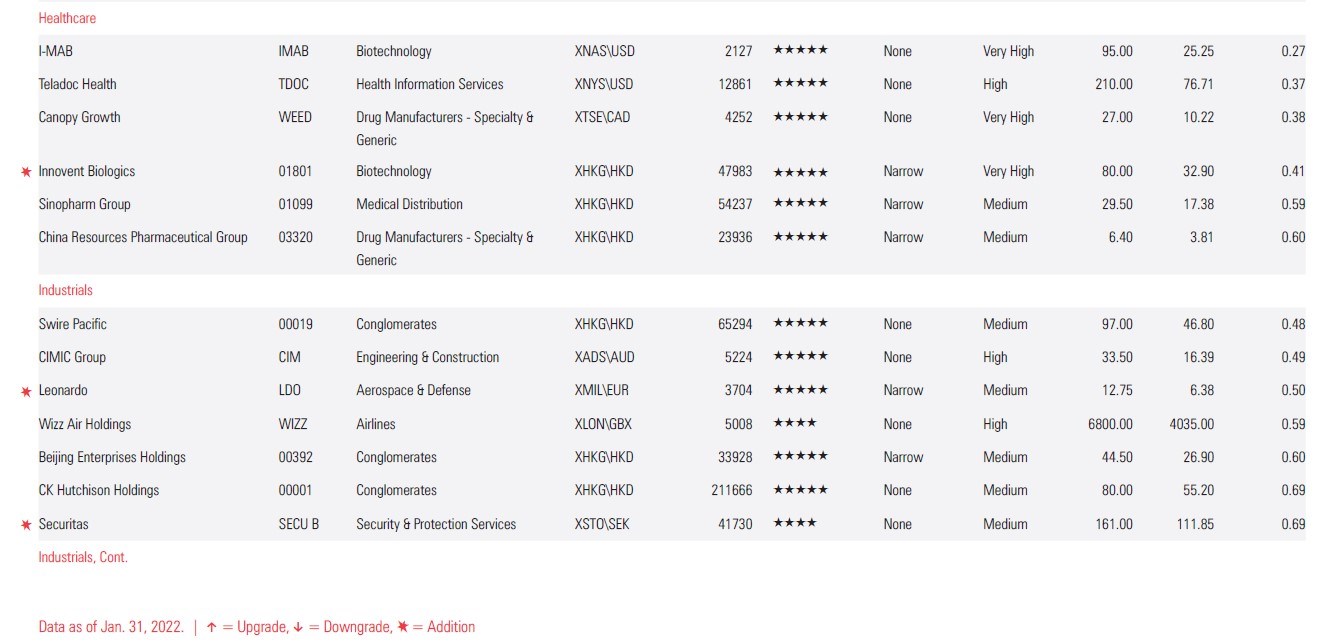Click the addition marker next to Securitas
Screen dimensions: 1318x643
point(26,525)
